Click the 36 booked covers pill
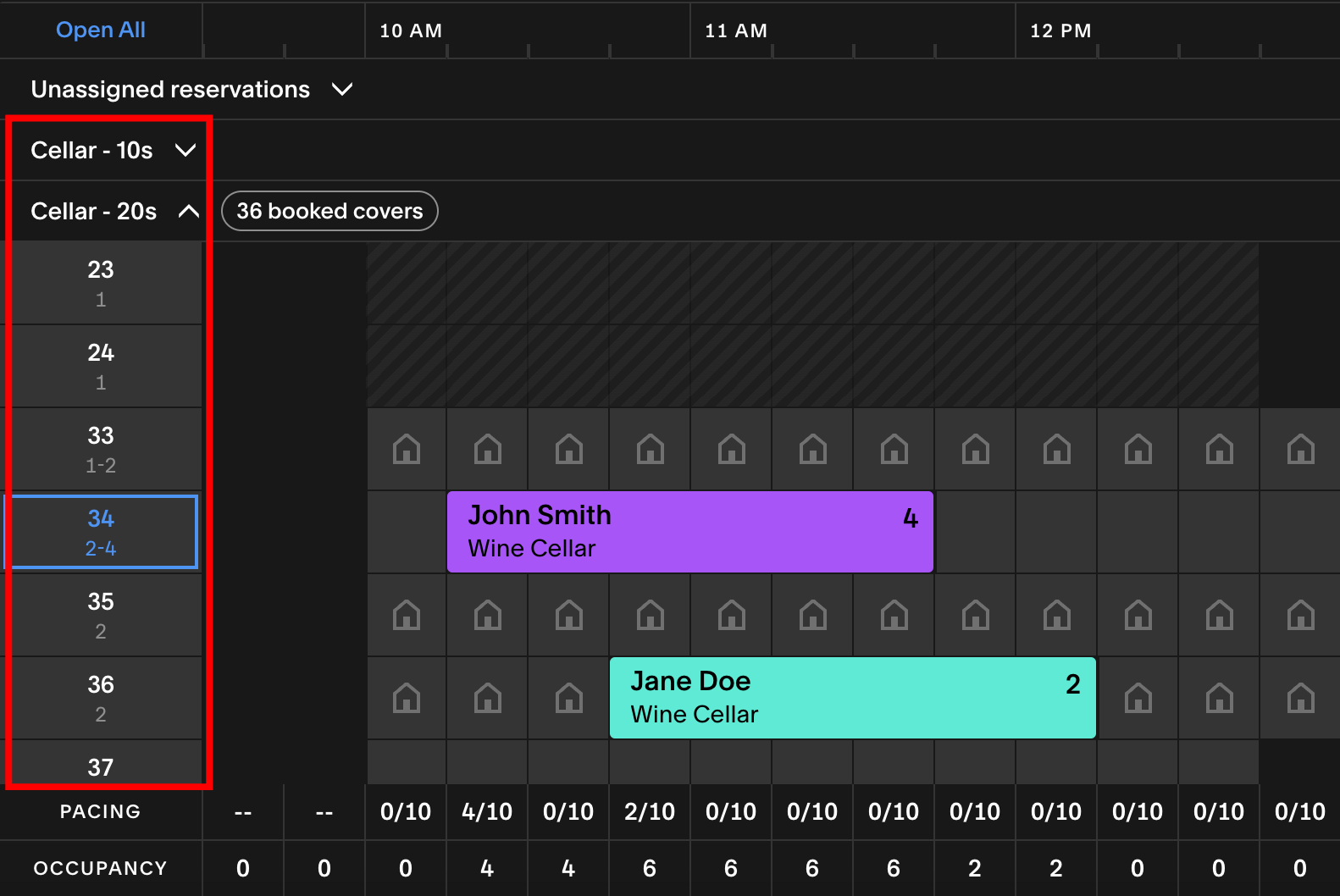The height and width of the screenshot is (896, 1340). [x=329, y=211]
